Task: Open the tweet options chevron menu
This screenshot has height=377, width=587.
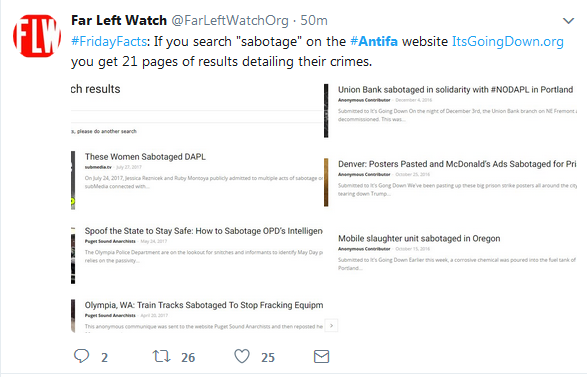Action: coord(568,21)
